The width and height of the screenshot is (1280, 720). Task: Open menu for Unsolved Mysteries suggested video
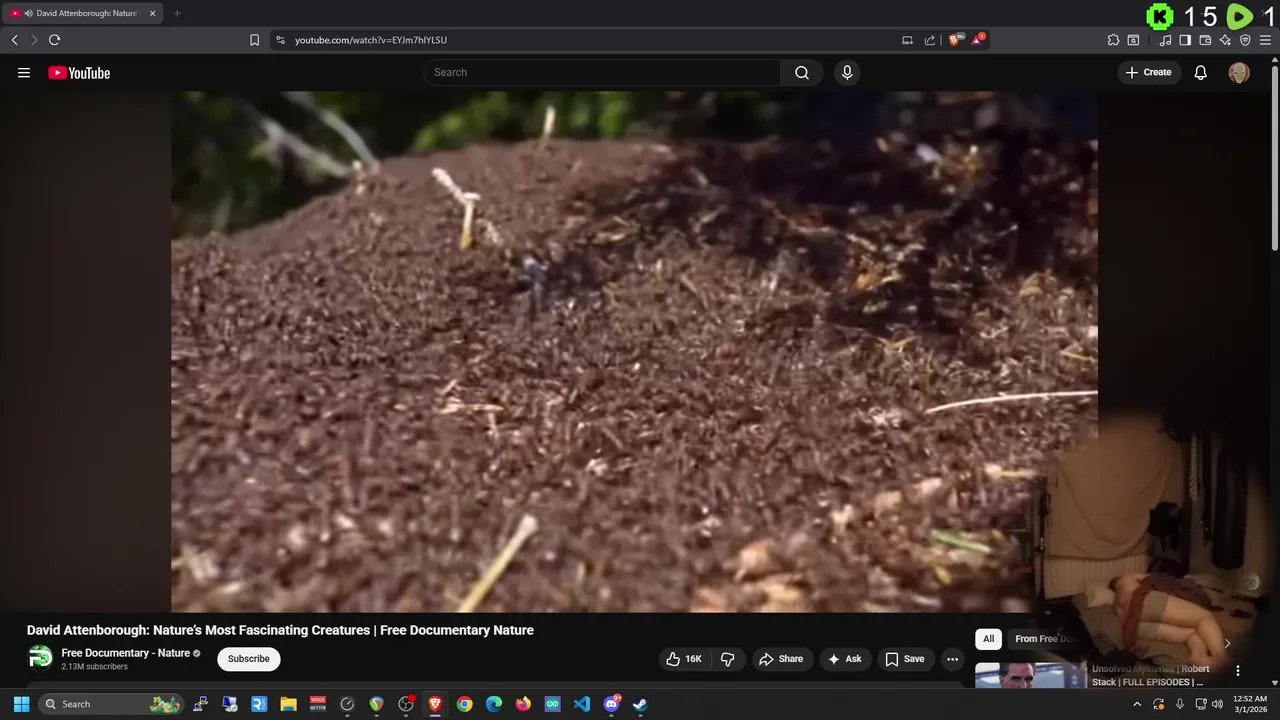coord(1237,671)
